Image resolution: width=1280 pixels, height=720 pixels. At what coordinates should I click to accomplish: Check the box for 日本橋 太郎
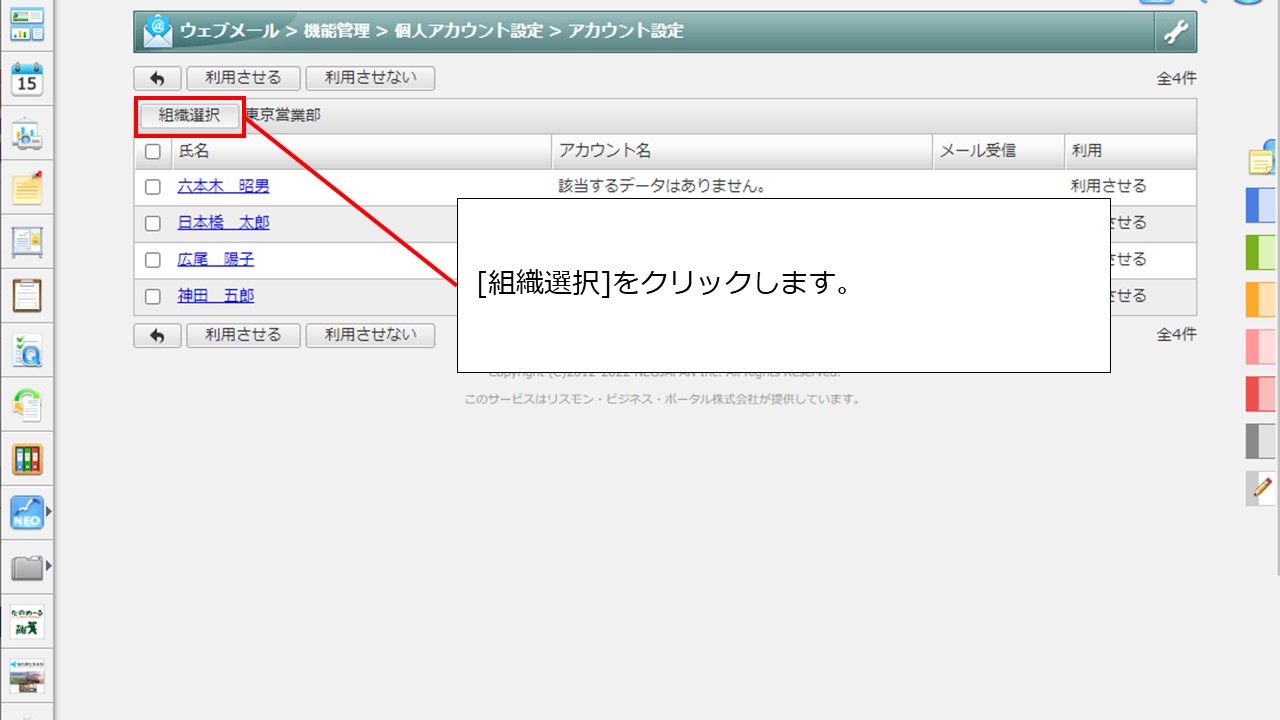tap(153, 223)
